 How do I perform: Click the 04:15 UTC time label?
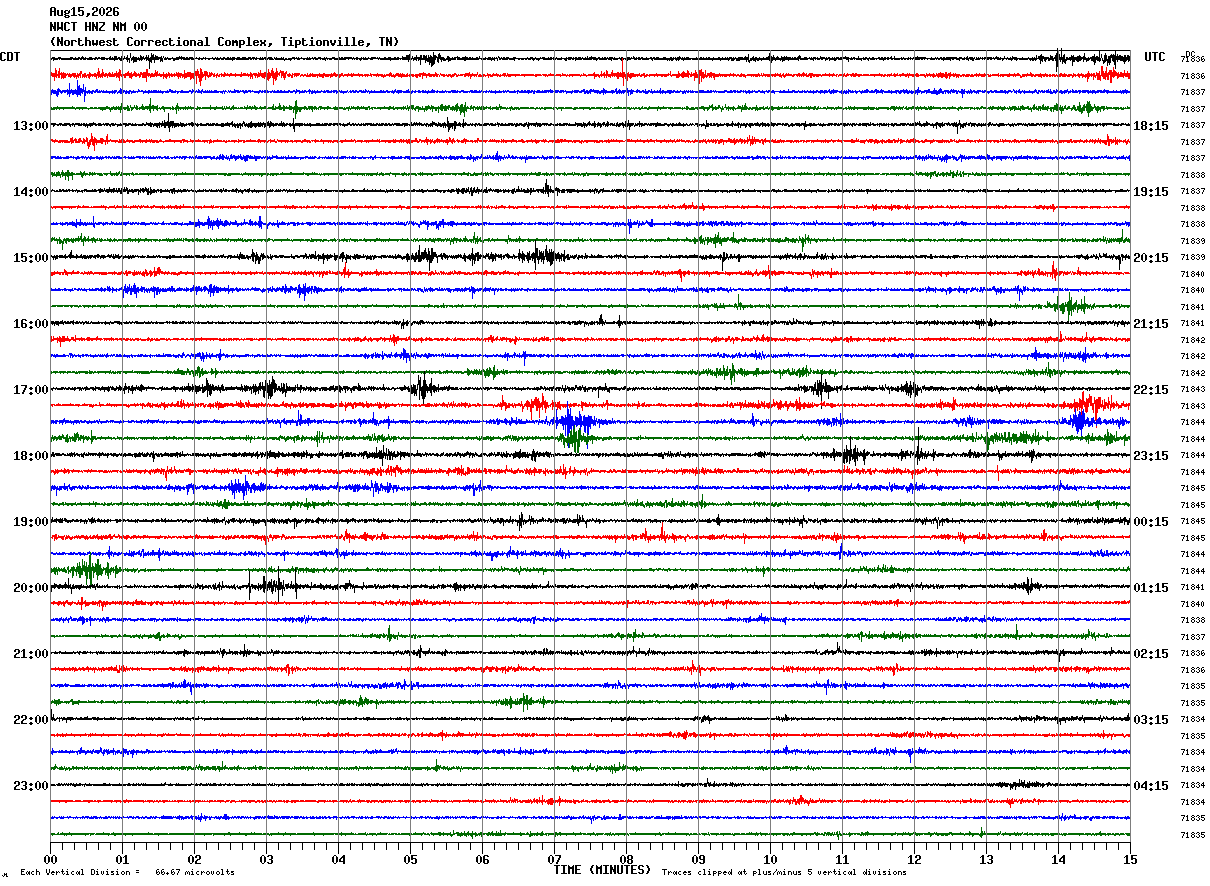1151,786
